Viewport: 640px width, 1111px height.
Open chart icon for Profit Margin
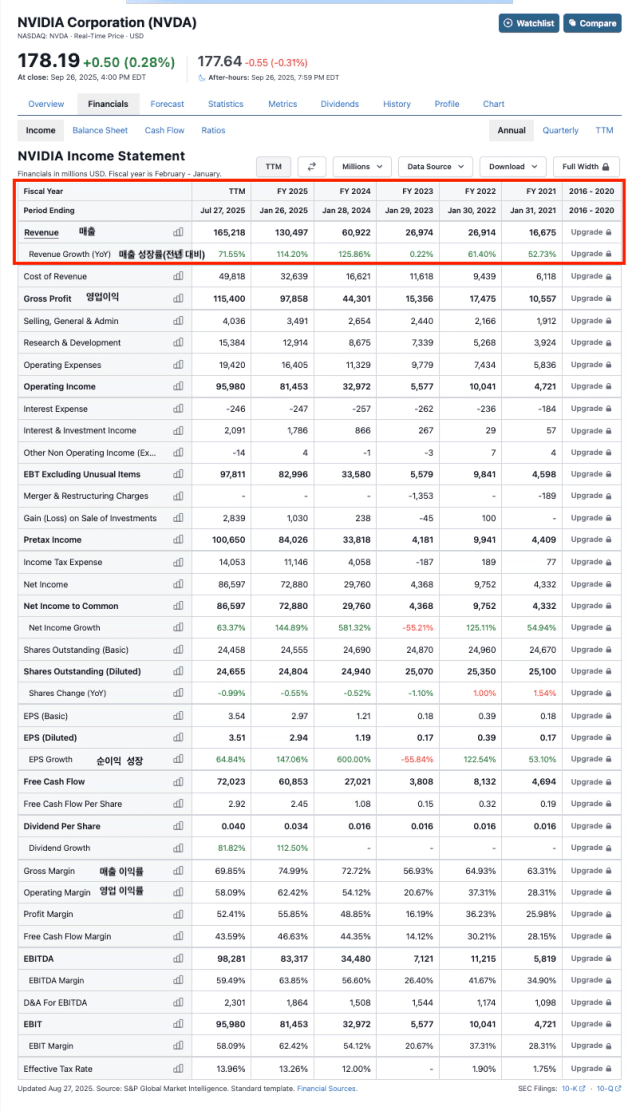(178, 914)
